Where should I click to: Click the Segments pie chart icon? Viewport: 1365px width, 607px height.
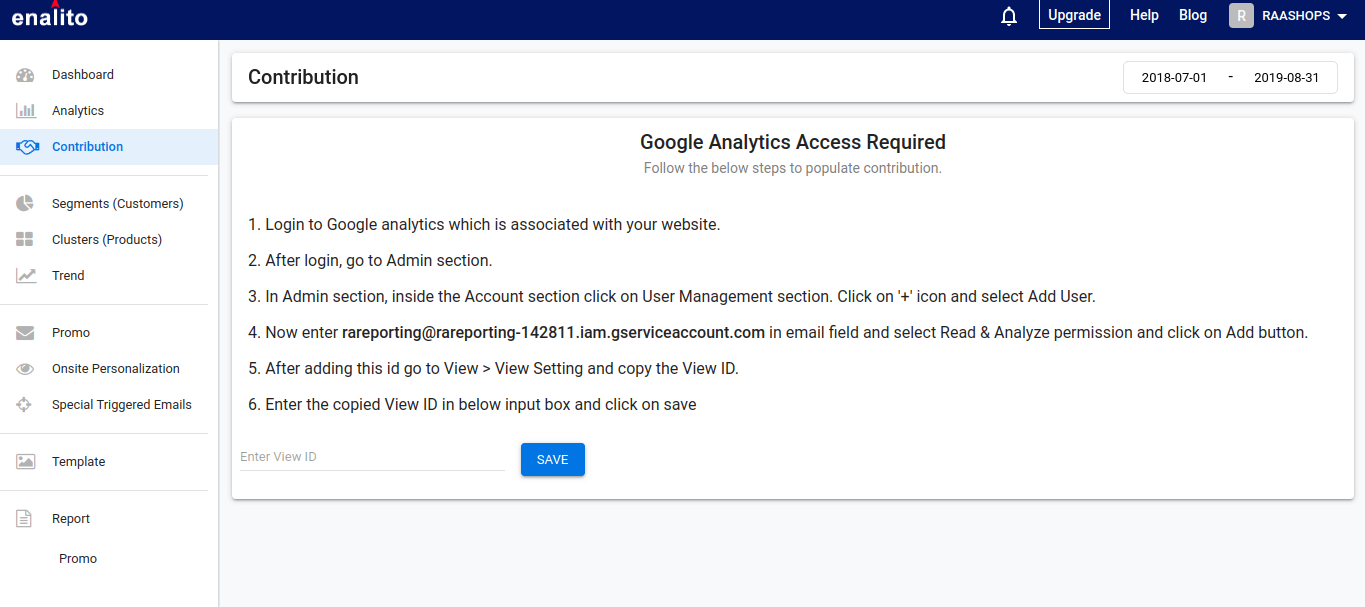pyautogui.click(x=26, y=204)
